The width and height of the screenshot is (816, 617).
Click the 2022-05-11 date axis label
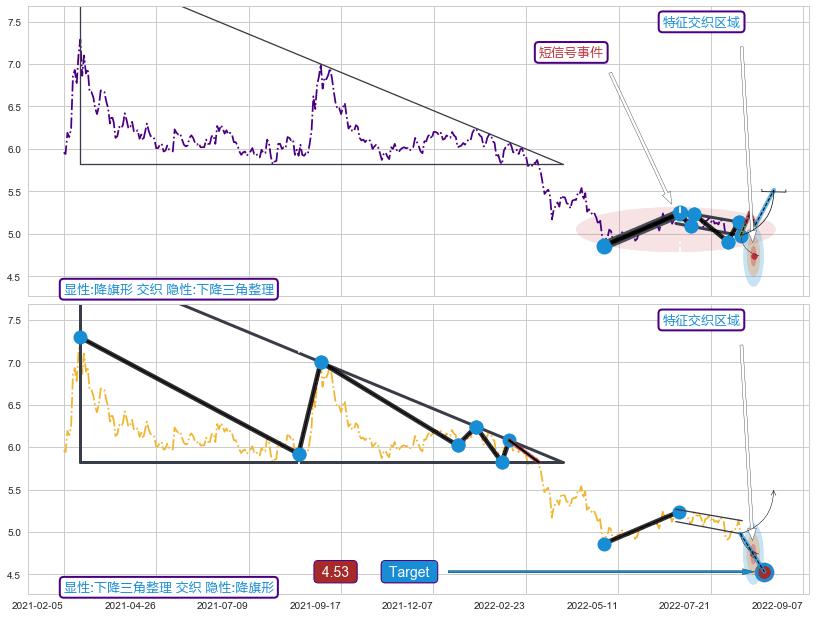click(595, 605)
